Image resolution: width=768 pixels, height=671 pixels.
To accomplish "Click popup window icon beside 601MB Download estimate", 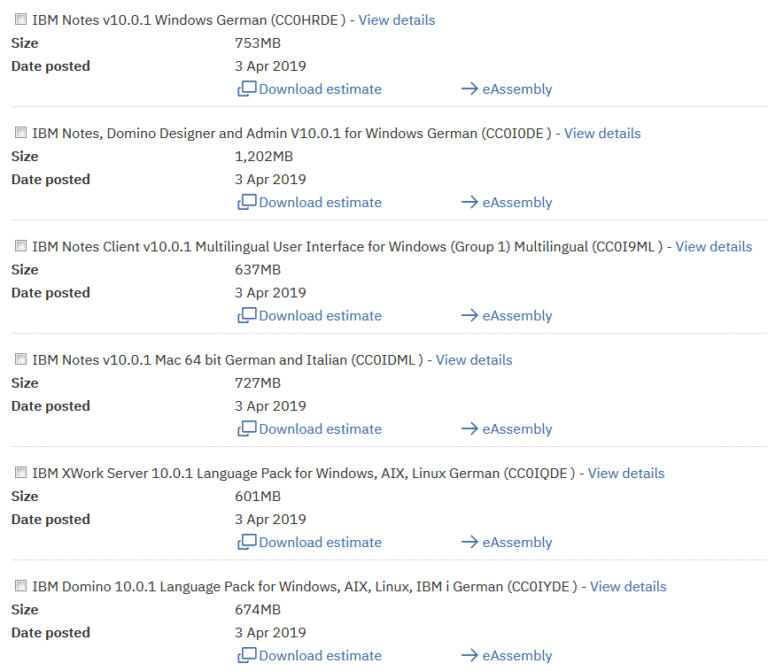I will (247, 542).
